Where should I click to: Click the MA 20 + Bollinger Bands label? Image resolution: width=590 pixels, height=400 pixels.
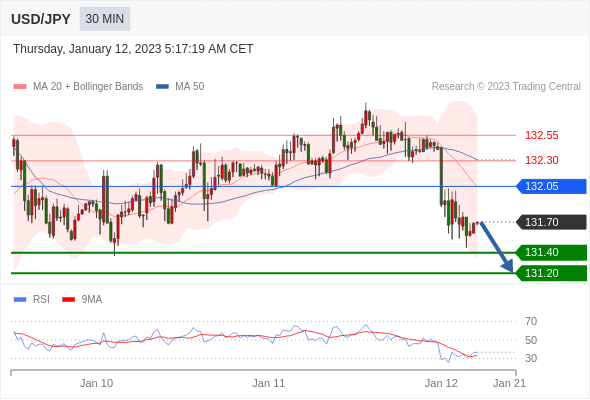[88, 87]
